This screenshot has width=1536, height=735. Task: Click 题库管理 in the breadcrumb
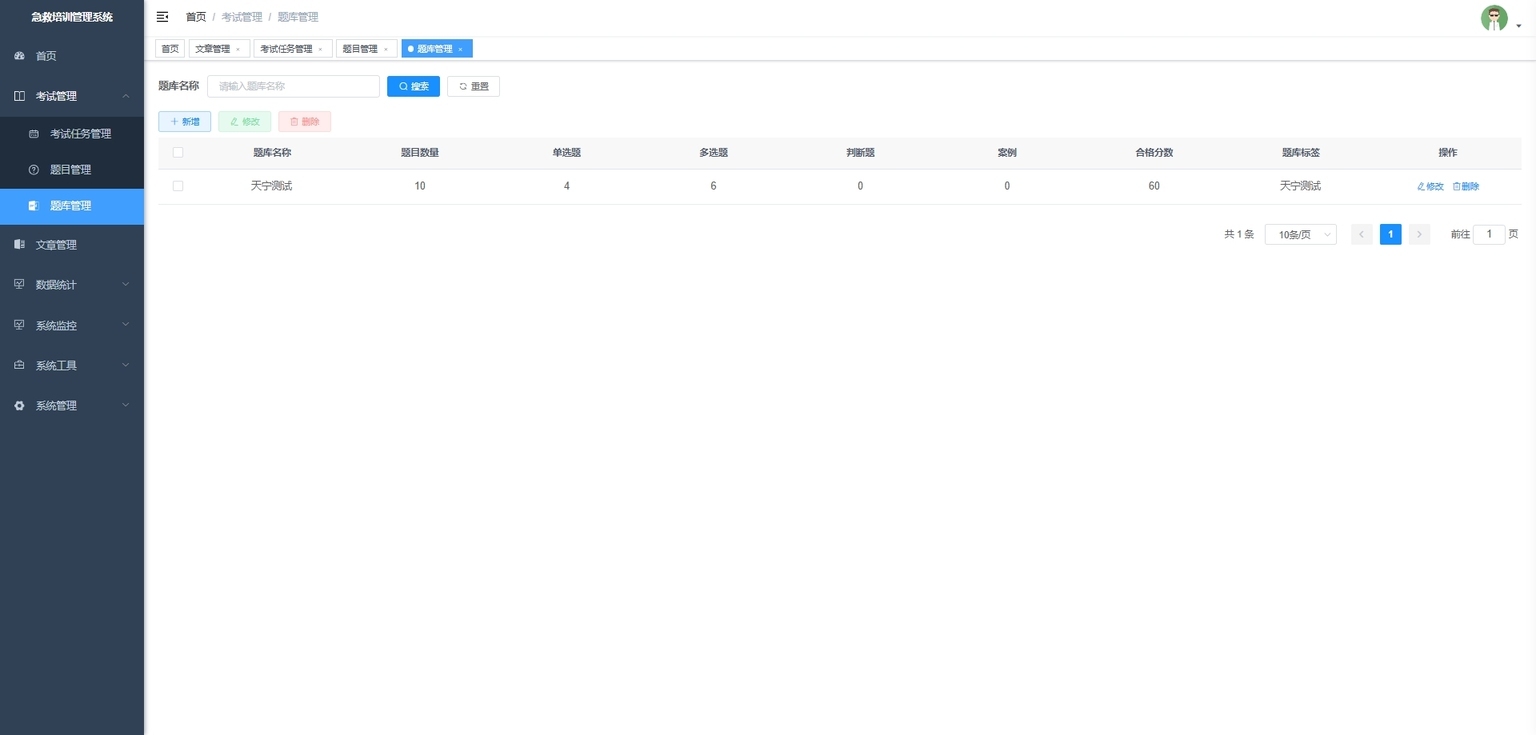point(298,17)
